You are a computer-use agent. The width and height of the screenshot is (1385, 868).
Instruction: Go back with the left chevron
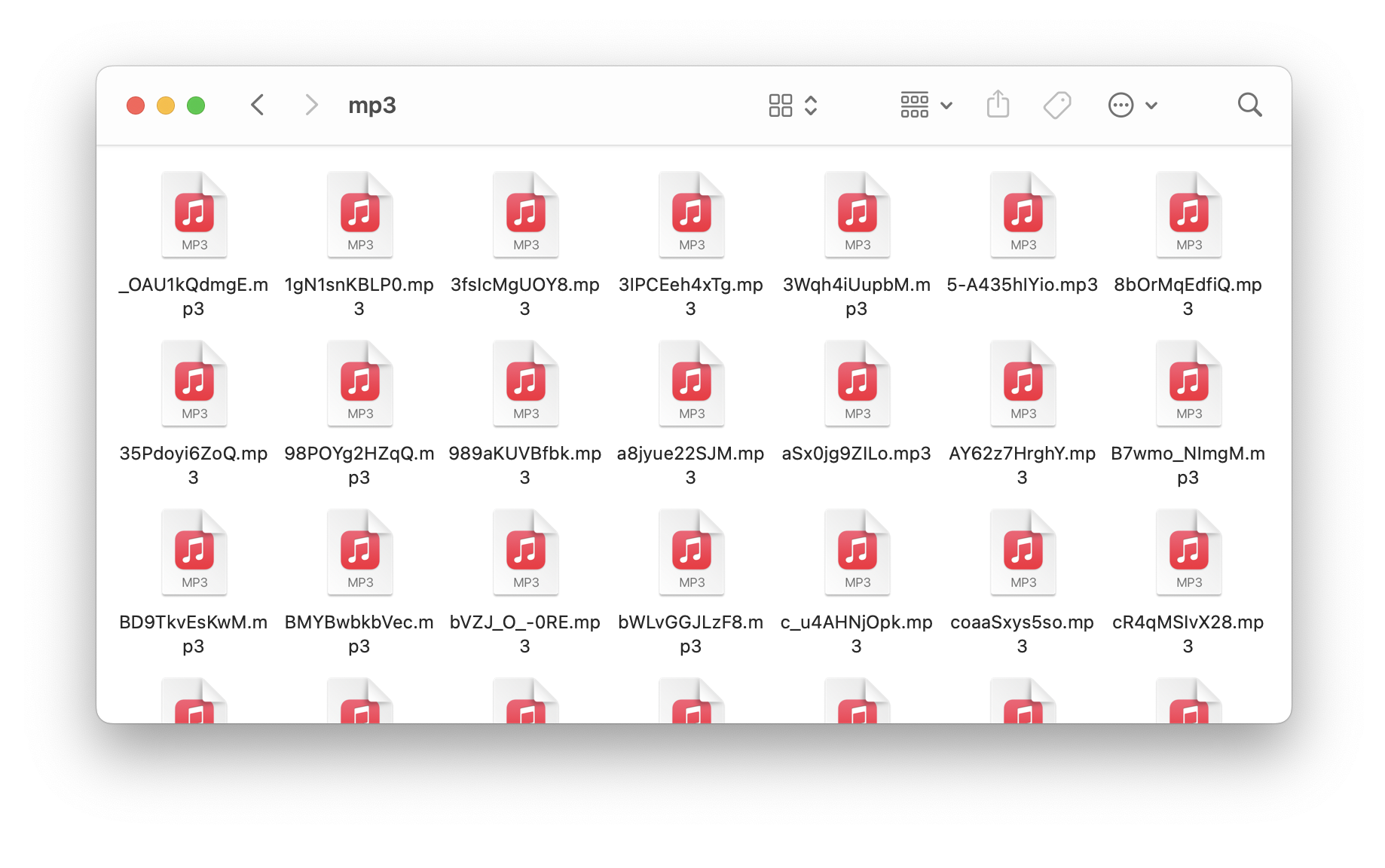tap(258, 105)
